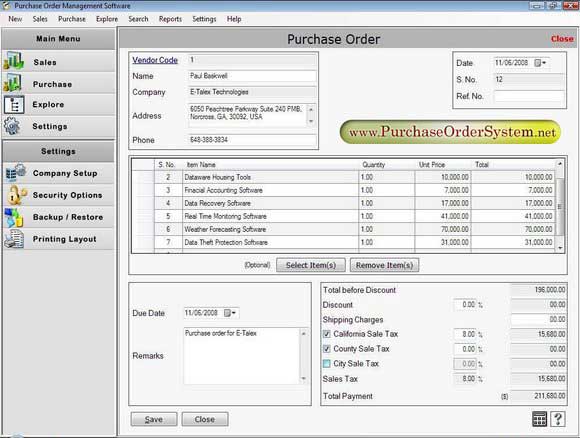Click the Company Setup icon
This screenshot has width=580, height=438.
(16, 172)
